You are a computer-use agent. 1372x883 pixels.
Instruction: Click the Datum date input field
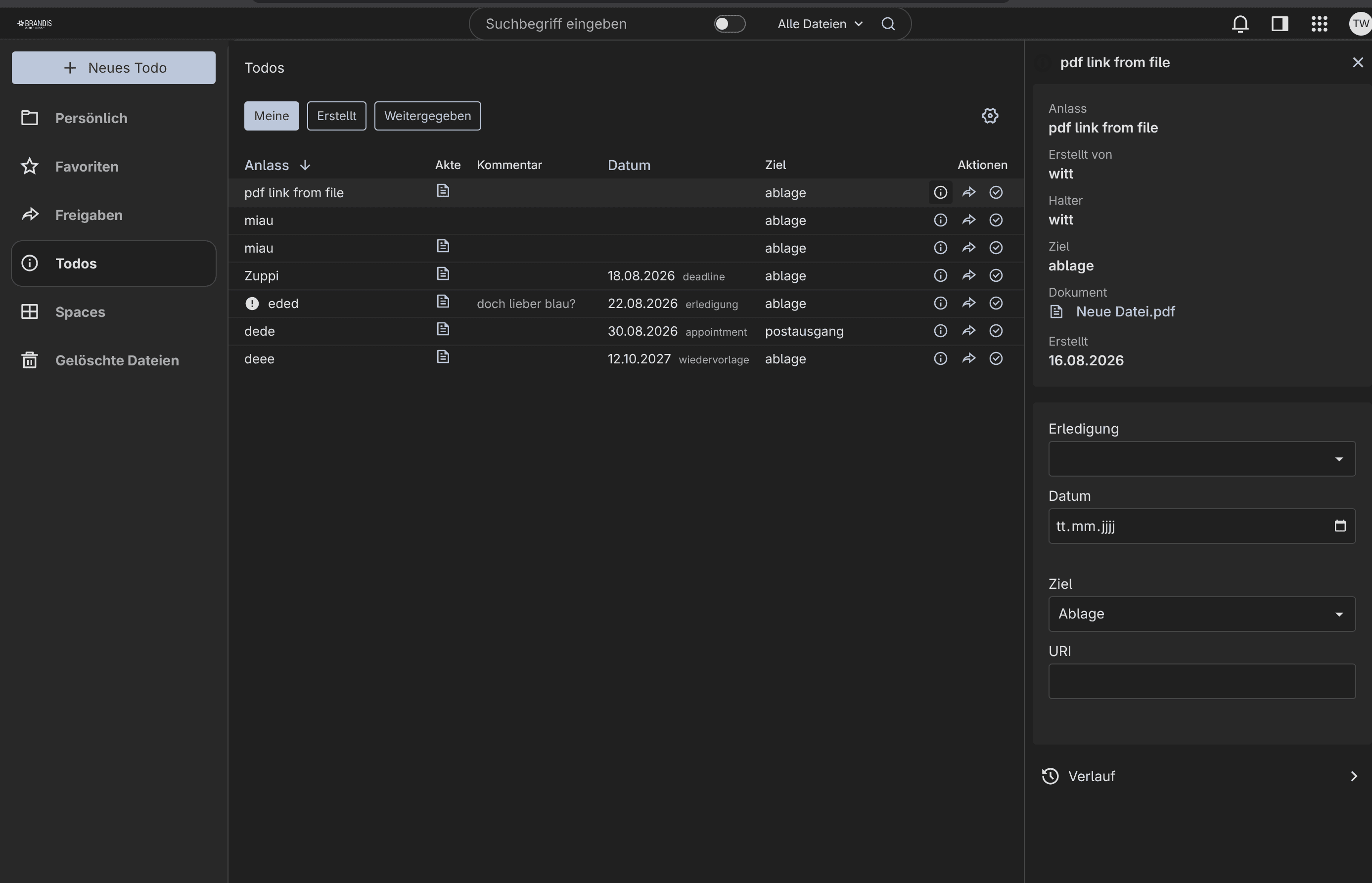(1202, 526)
